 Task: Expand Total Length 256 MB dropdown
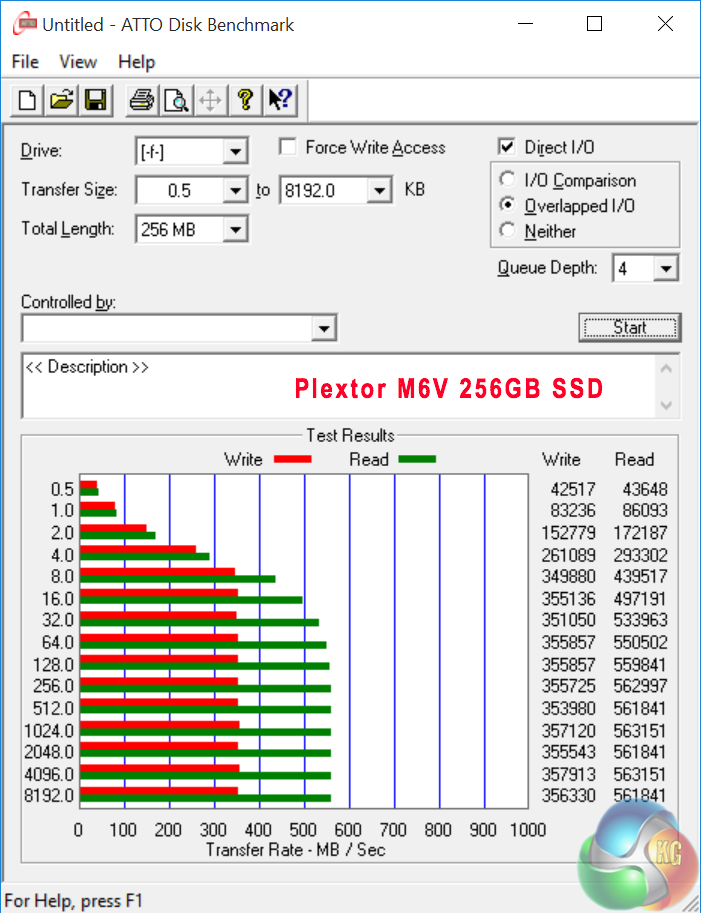[x=235, y=229]
